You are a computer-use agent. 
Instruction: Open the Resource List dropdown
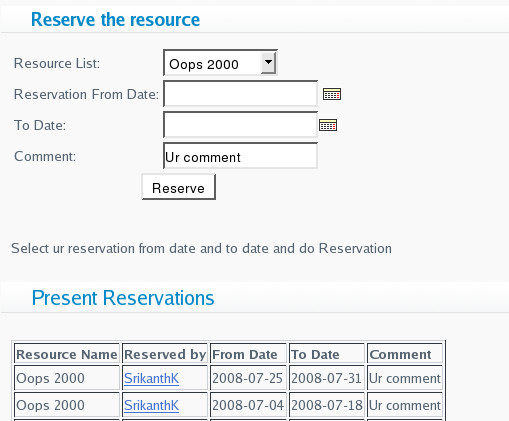(x=220, y=63)
